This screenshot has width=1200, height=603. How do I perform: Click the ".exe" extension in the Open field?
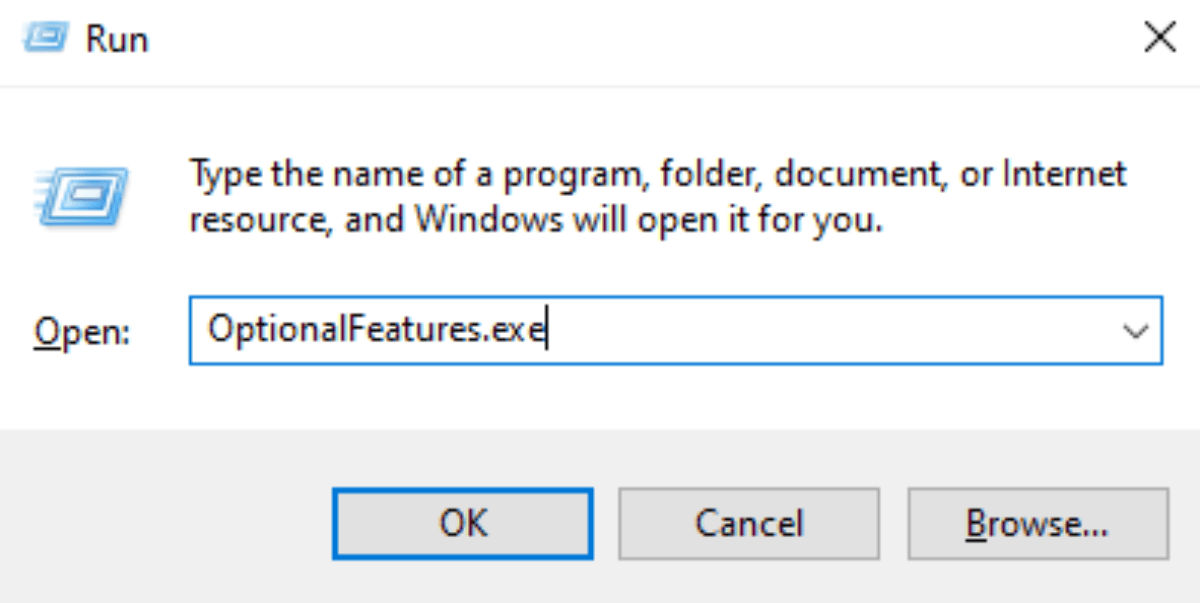point(514,330)
